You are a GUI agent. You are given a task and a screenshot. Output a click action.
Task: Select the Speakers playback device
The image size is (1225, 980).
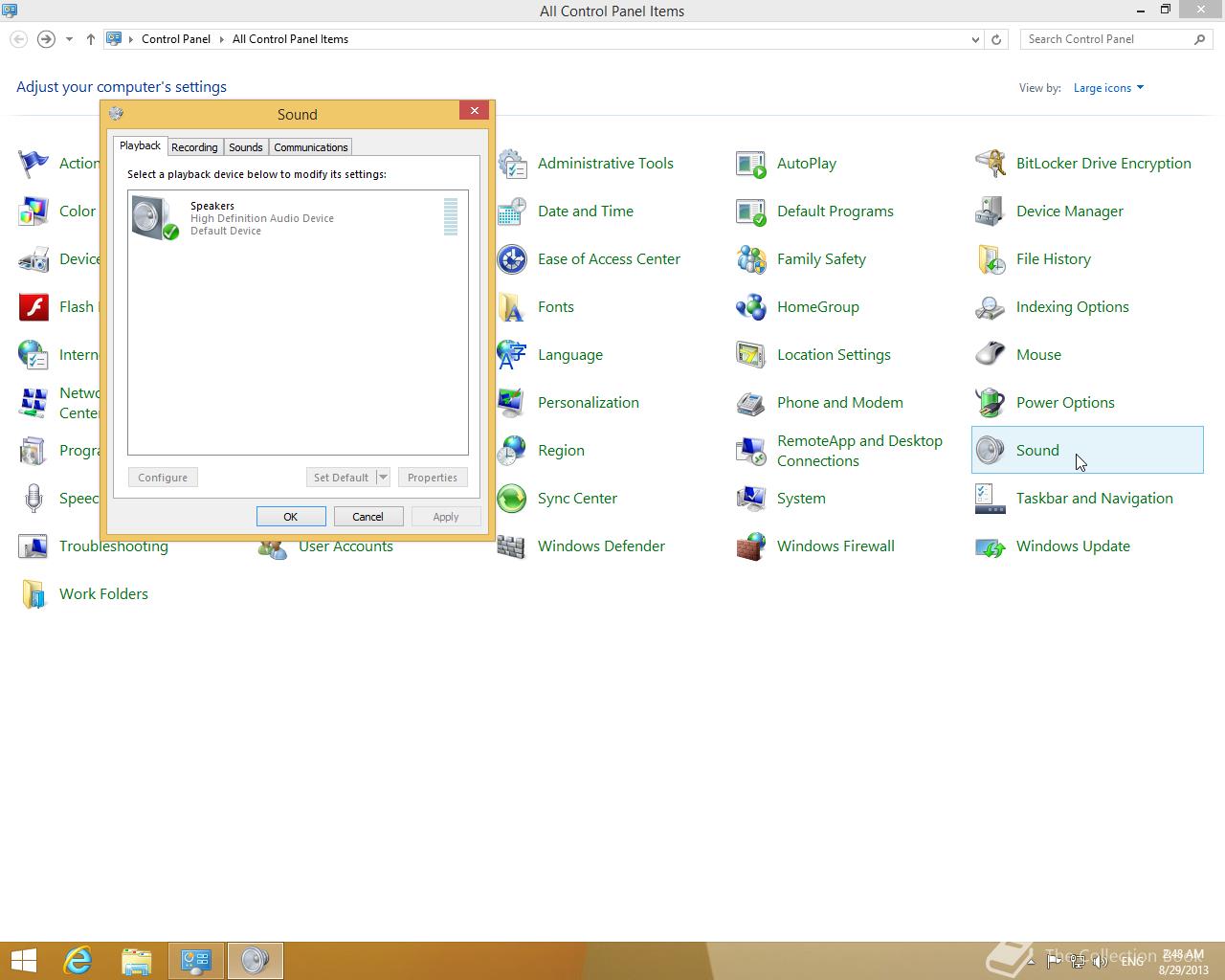pyautogui.click(x=298, y=217)
